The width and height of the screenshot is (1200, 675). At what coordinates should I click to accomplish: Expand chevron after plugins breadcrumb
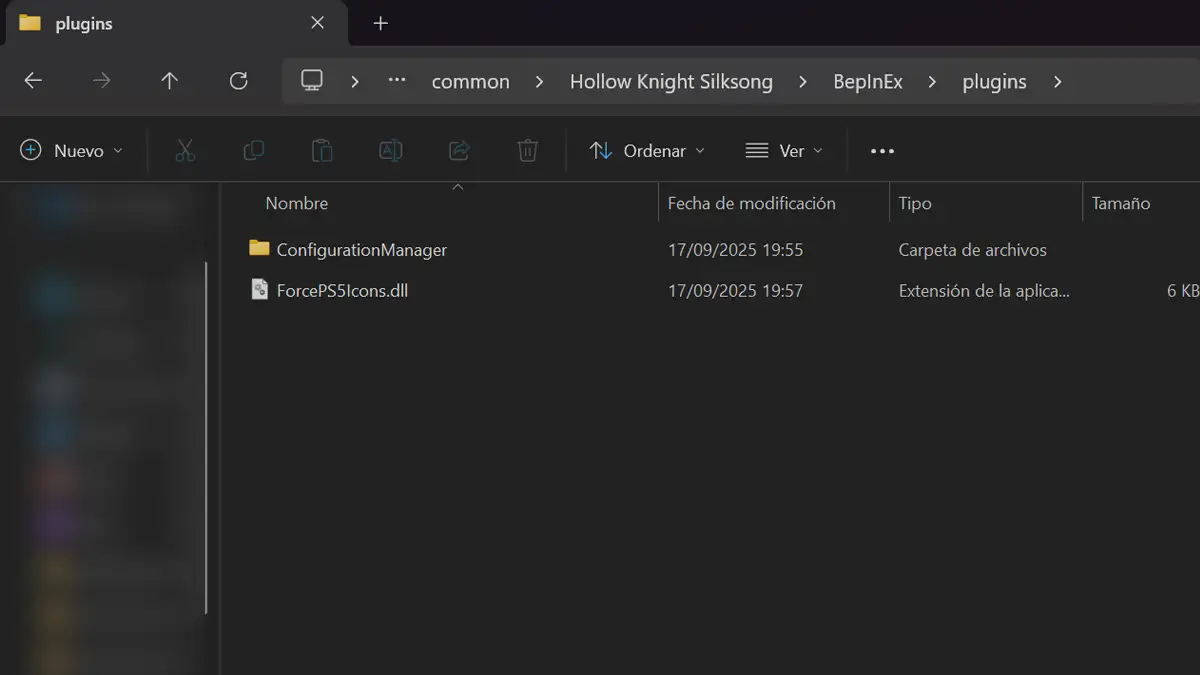tap(1057, 82)
